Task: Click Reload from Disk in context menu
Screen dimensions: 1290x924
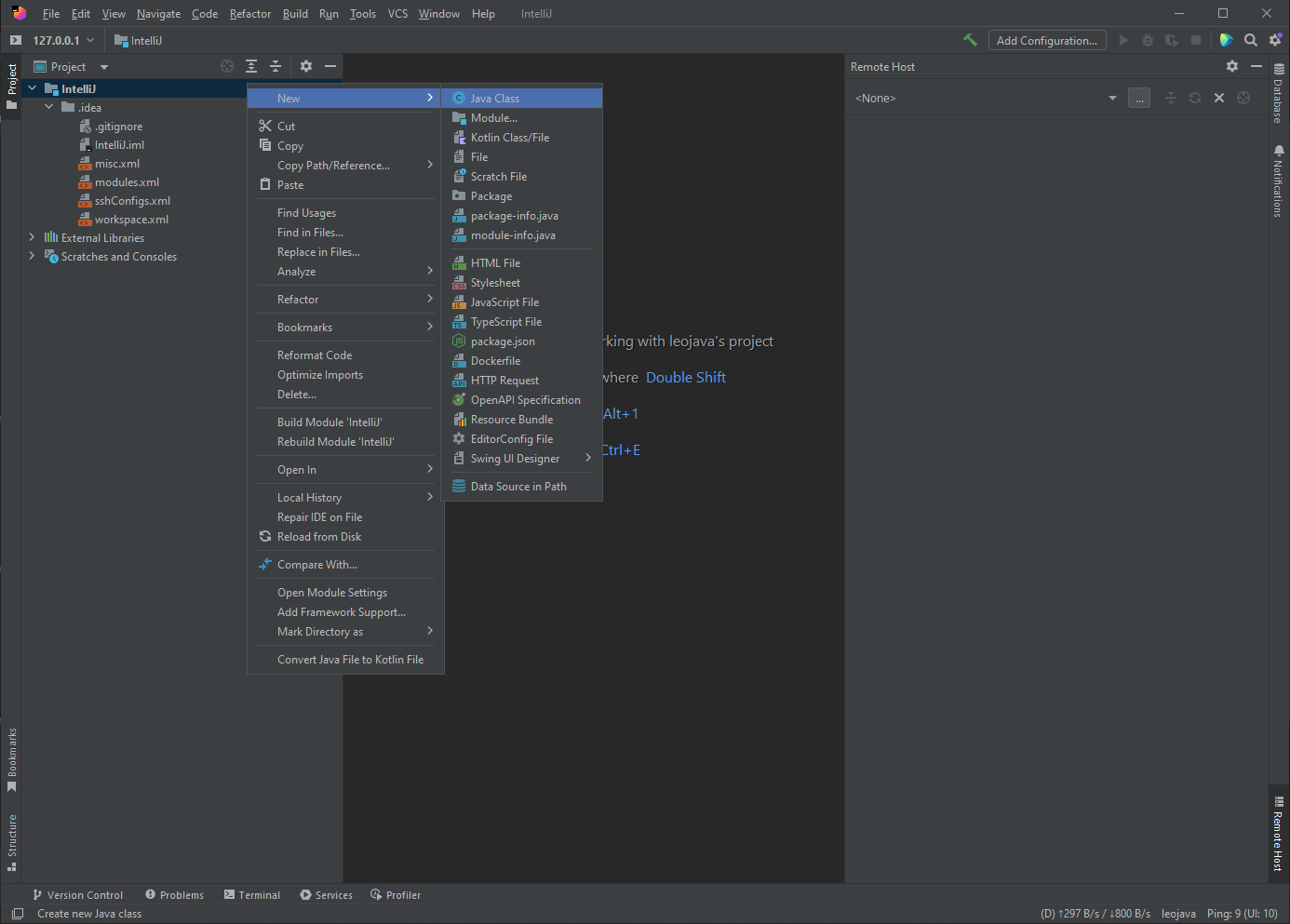Action: (x=345, y=536)
